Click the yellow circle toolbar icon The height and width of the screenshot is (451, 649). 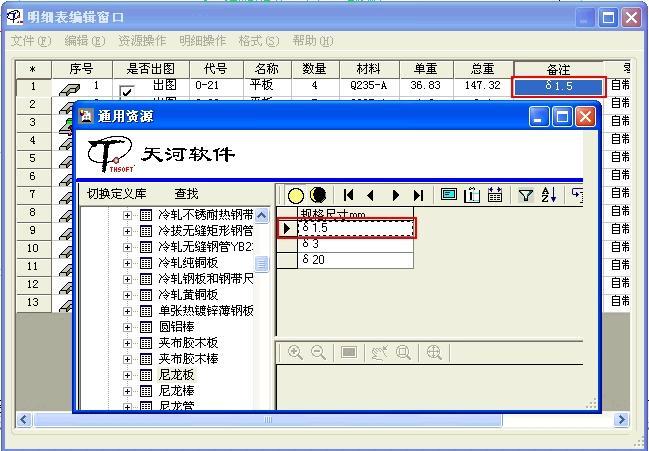click(296, 195)
